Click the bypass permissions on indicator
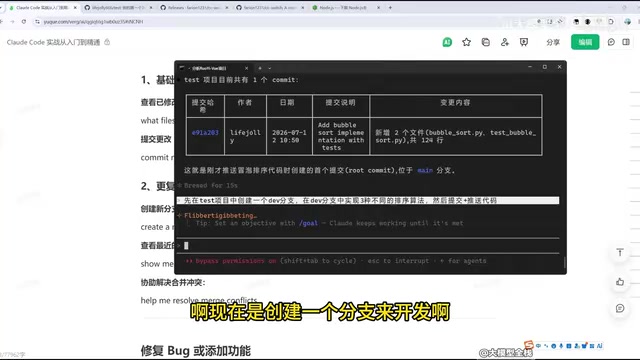640x360 pixels. coord(236,261)
